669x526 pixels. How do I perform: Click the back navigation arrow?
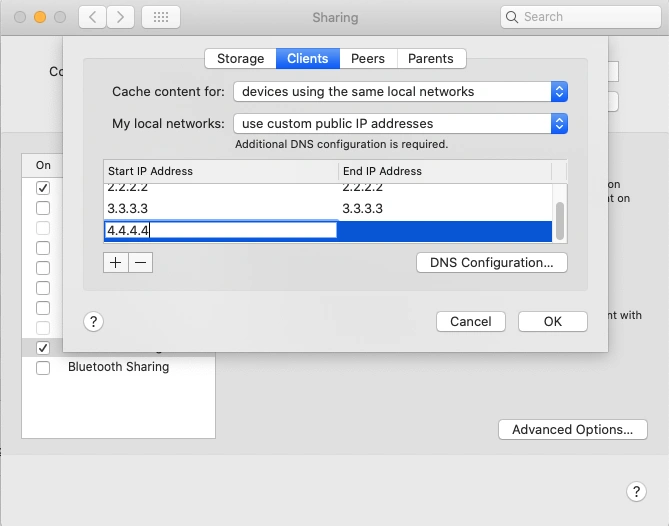(x=92, y=17)
